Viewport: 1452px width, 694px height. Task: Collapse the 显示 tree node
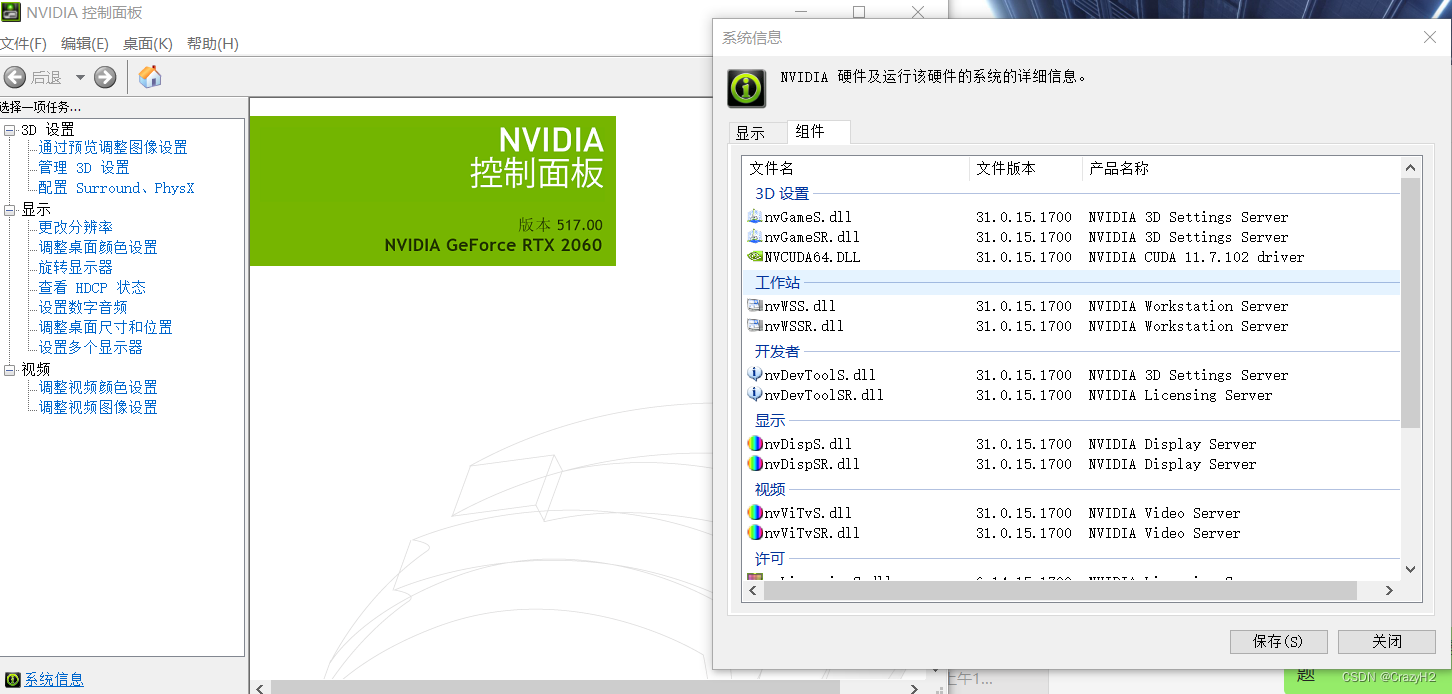pyautogui.click(x=10, y=210)
